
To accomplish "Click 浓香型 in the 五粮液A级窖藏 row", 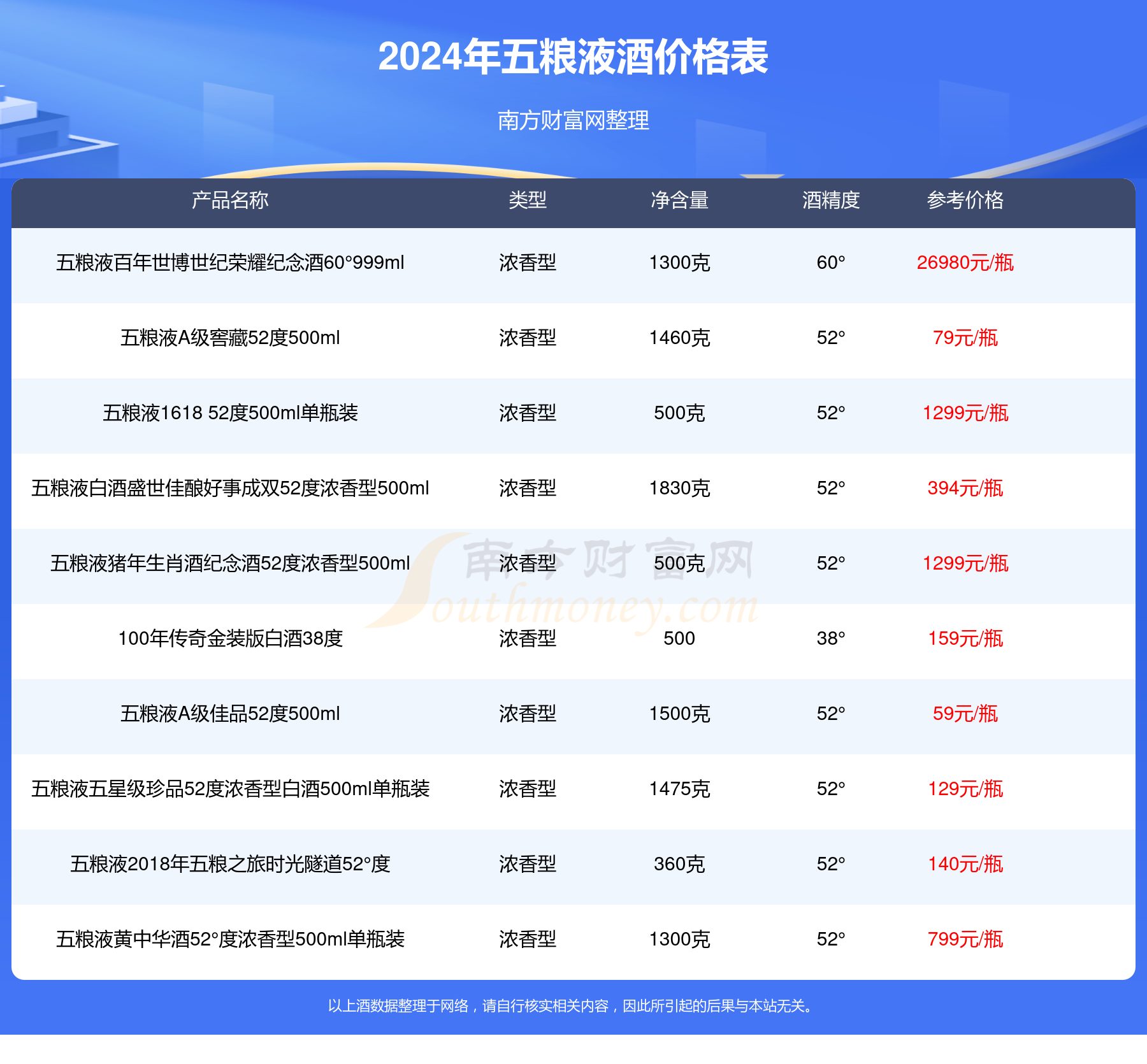I will coord(528,338).
